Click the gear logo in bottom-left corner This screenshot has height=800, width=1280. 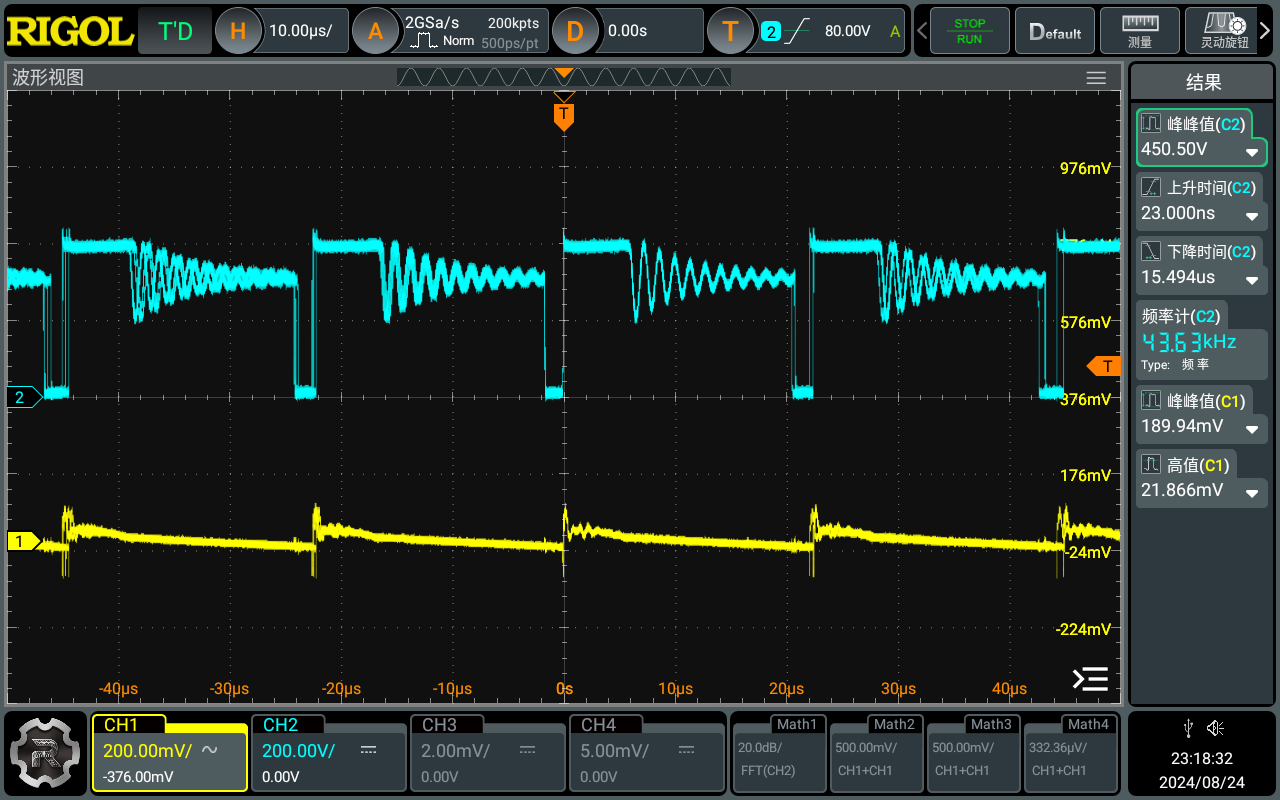44,752
